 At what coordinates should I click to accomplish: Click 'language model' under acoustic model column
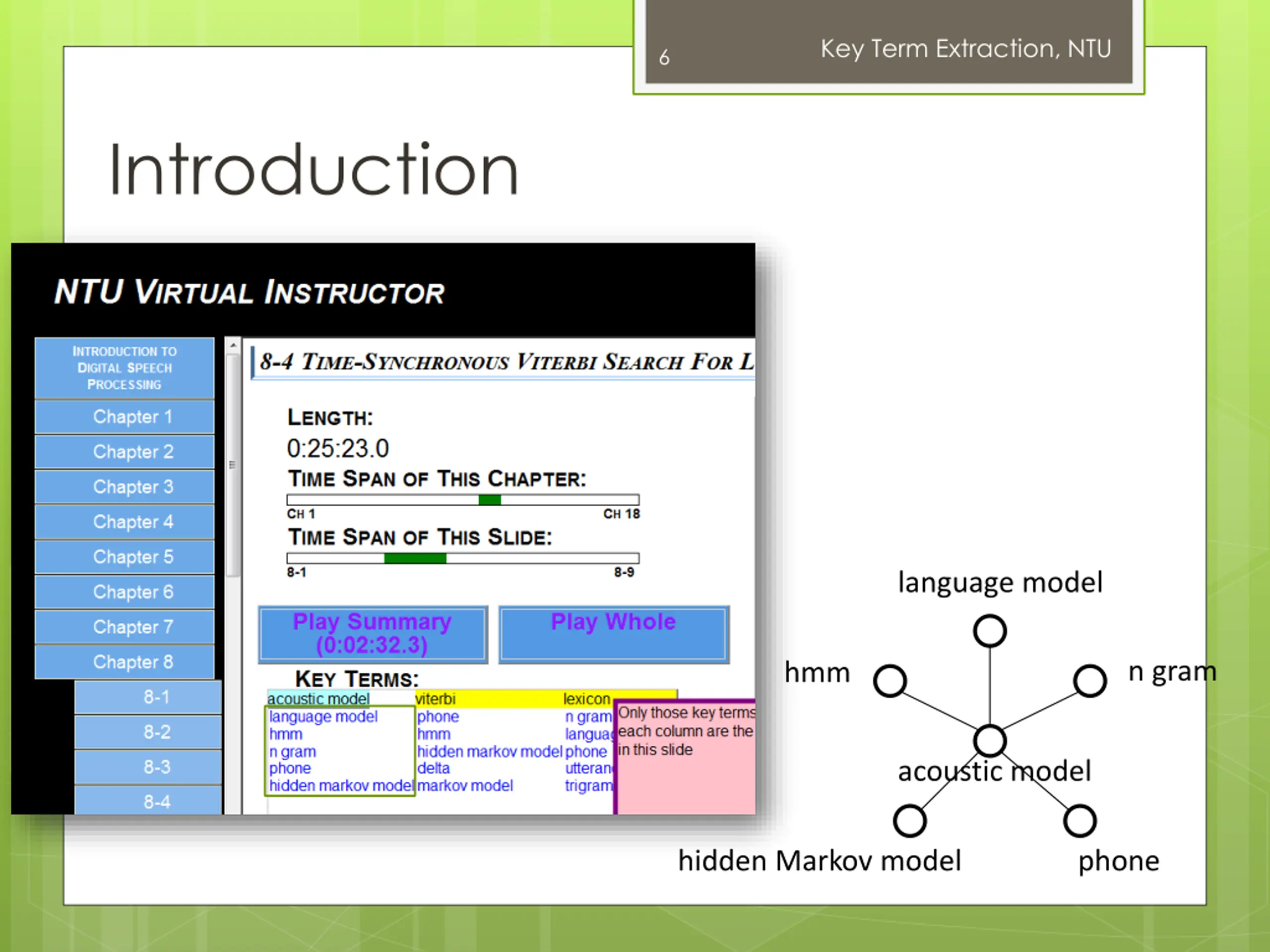click(323, 716)
